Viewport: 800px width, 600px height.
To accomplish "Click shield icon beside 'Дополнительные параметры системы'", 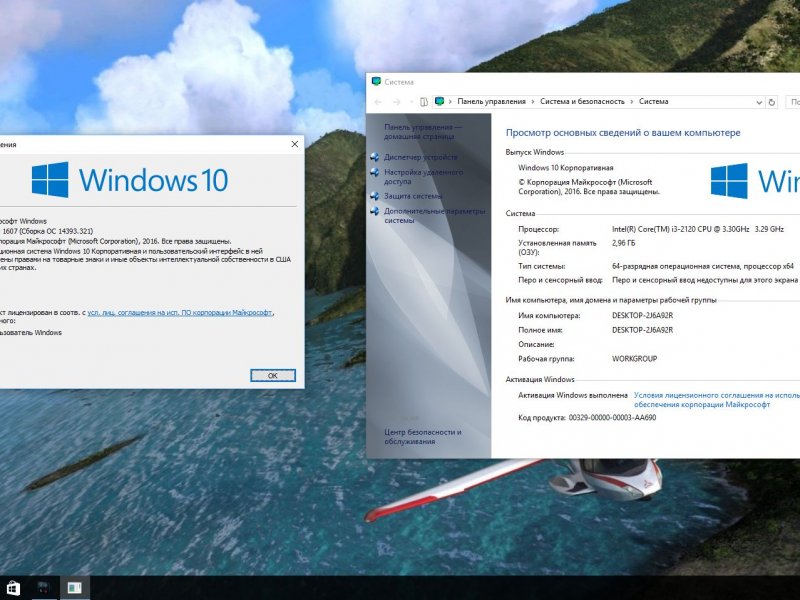I will click(x=374, y=211).
